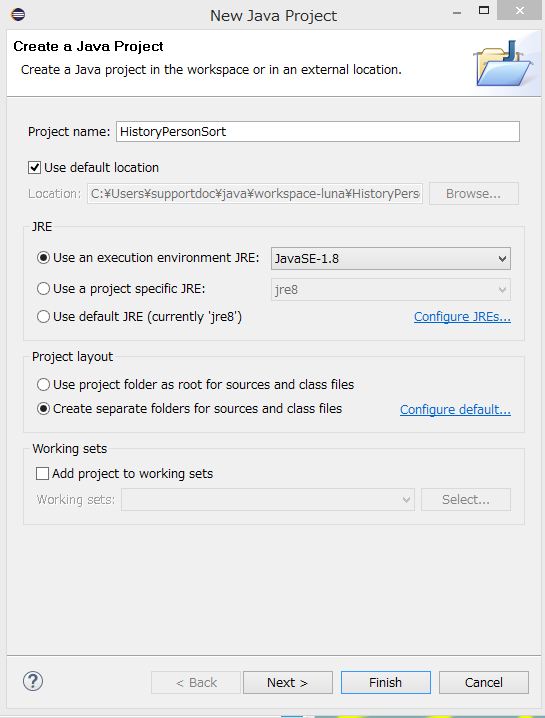
Task: Open the JavaSE-1.8 execution environment dropdown
Action: click(391, 259)
